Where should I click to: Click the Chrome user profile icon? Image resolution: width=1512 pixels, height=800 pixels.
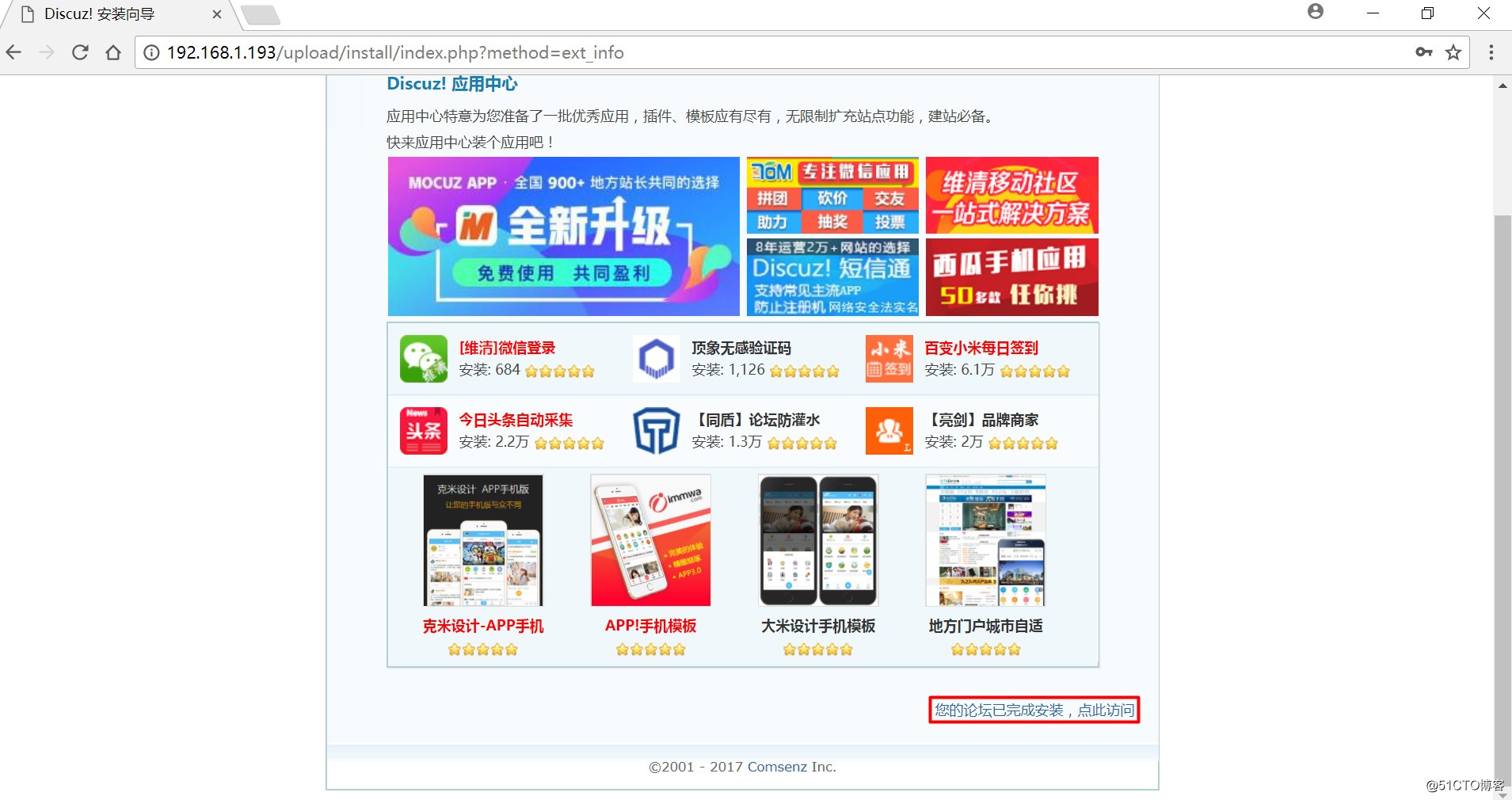(x=1316, y=11)
